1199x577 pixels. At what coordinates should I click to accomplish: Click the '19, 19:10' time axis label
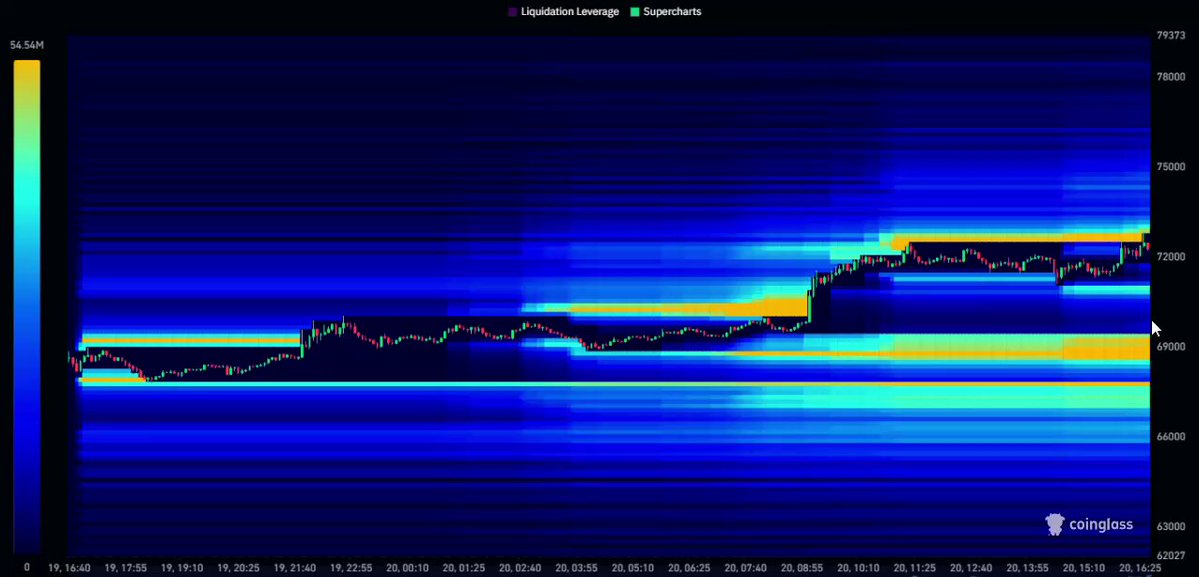(x=183, y=568)
